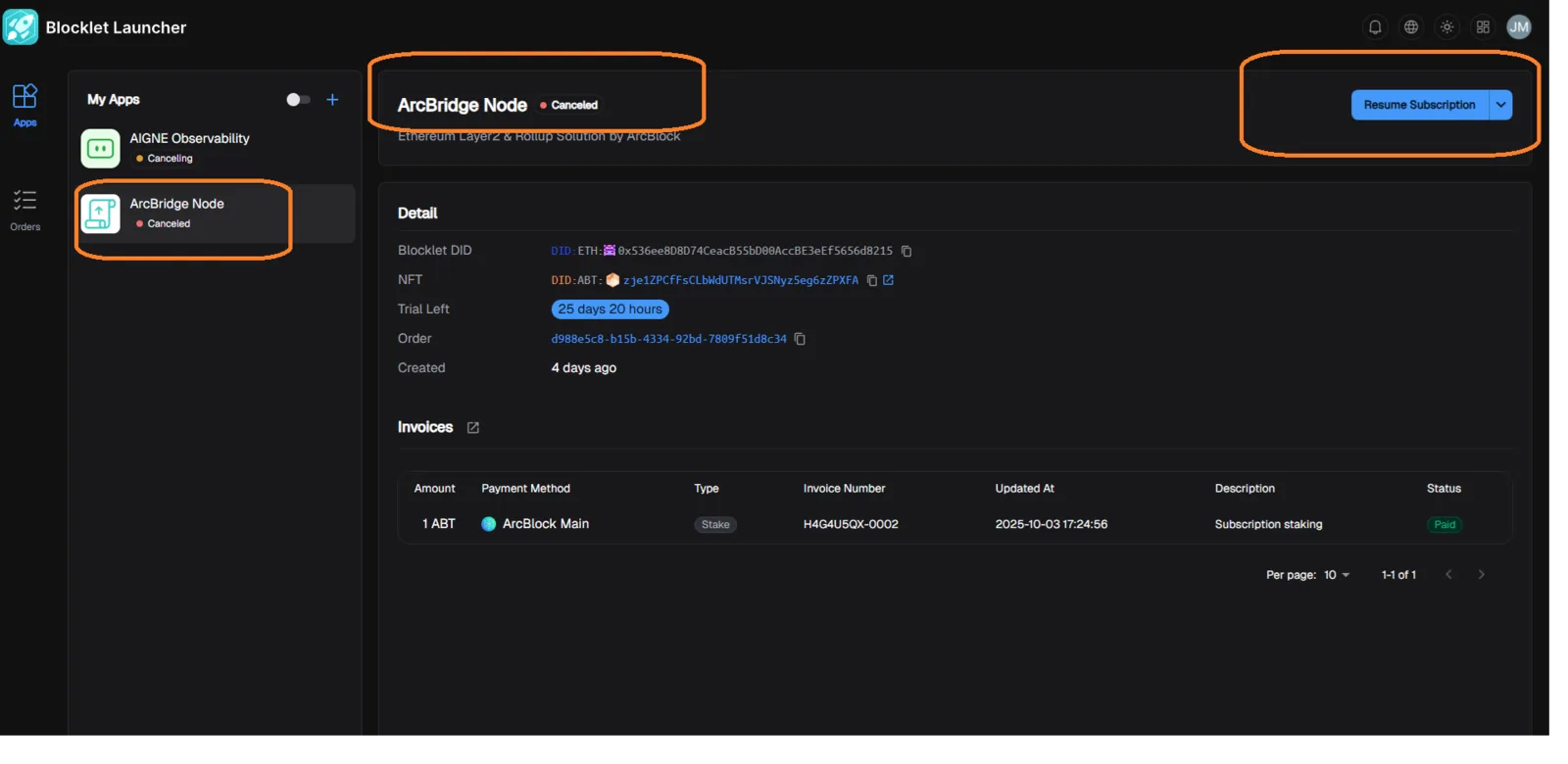Click the Amount column header
Screen dimensions: 1568x764
pos(434,489)
